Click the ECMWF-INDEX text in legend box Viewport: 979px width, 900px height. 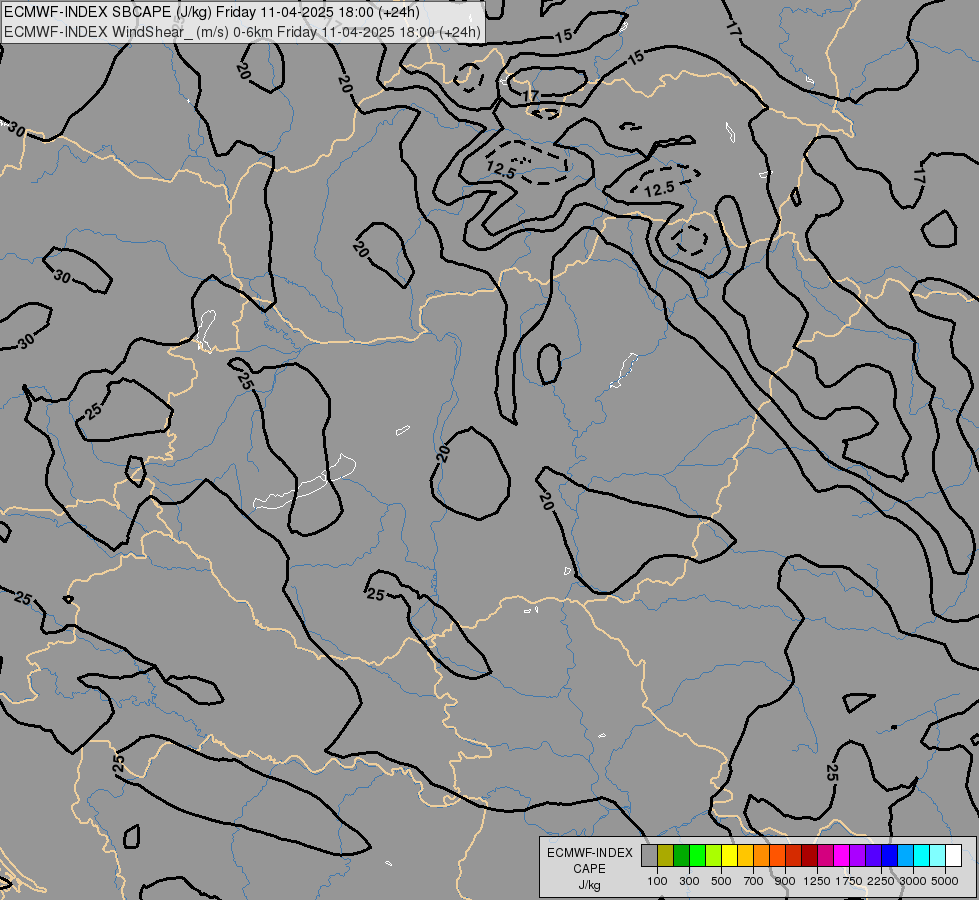pyautogui.click(x=589, y=853)
